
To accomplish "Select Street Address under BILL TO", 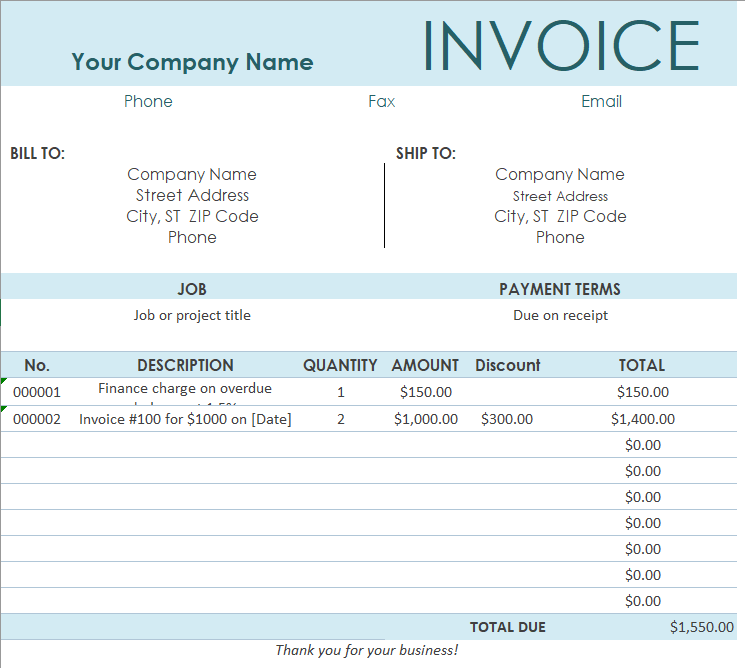I will [192, 195].
